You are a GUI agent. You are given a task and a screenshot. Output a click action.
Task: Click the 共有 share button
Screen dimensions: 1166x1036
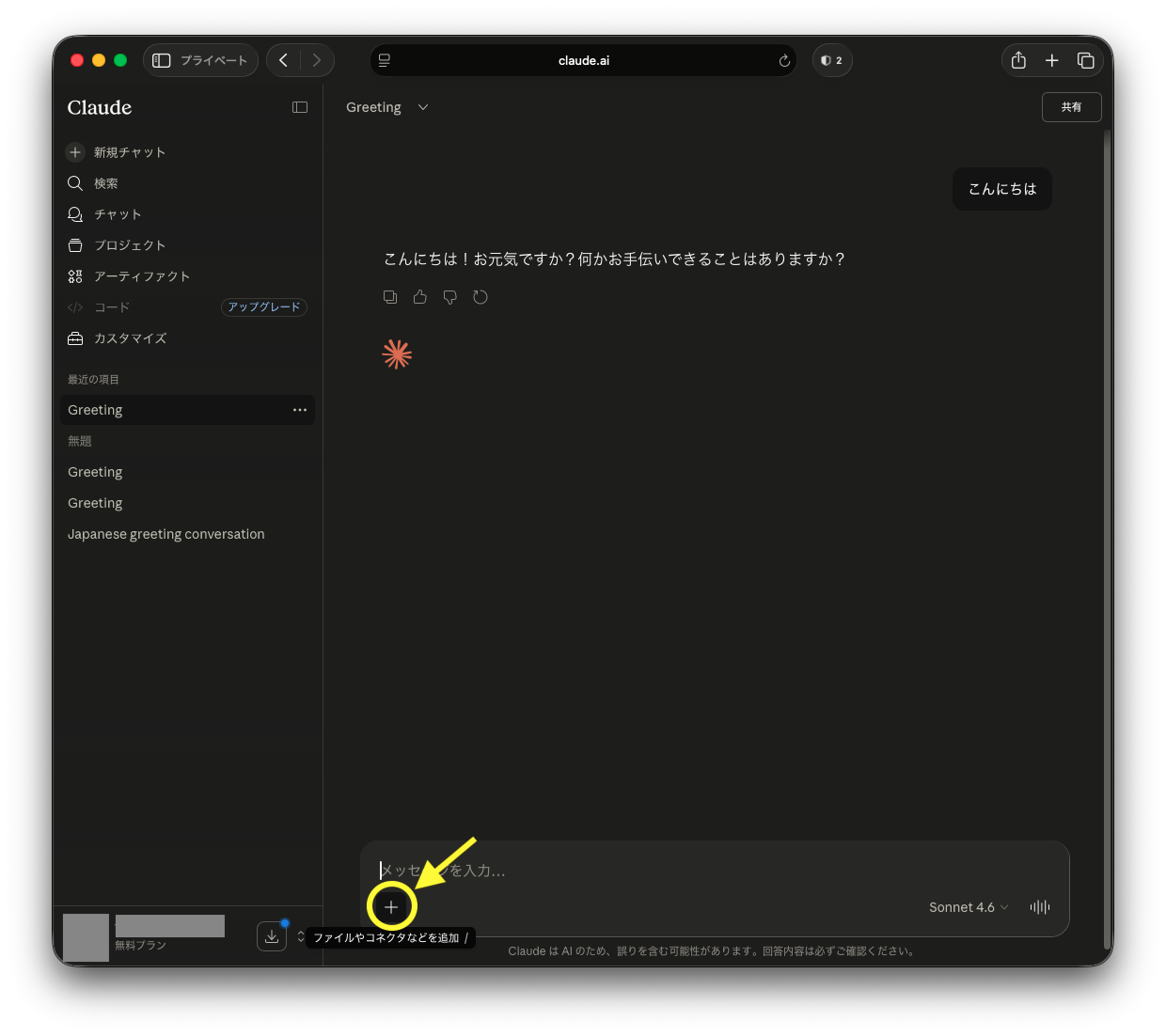tap(1071, 107)
